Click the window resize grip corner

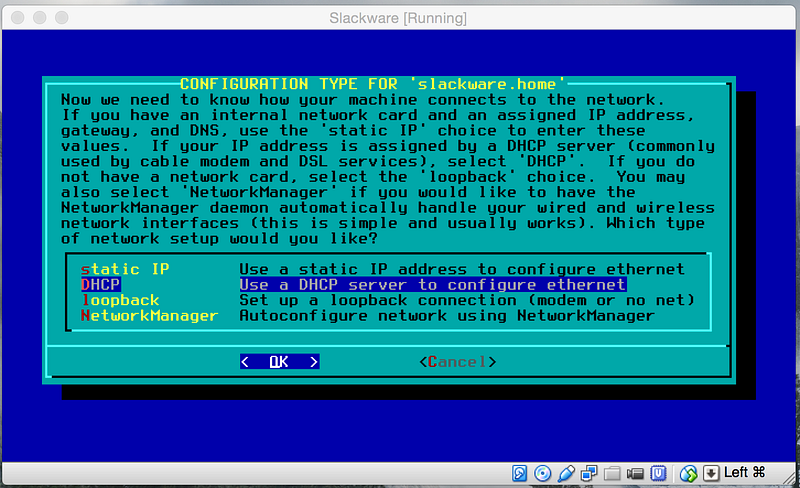(x=788, y=477)
